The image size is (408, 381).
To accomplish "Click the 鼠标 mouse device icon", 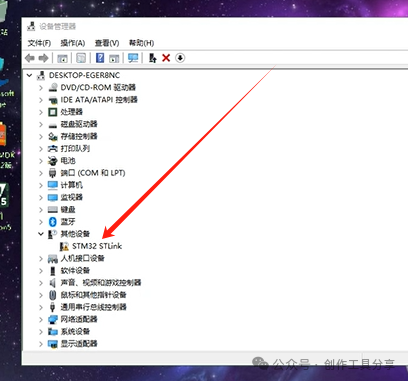I will 53,295.
